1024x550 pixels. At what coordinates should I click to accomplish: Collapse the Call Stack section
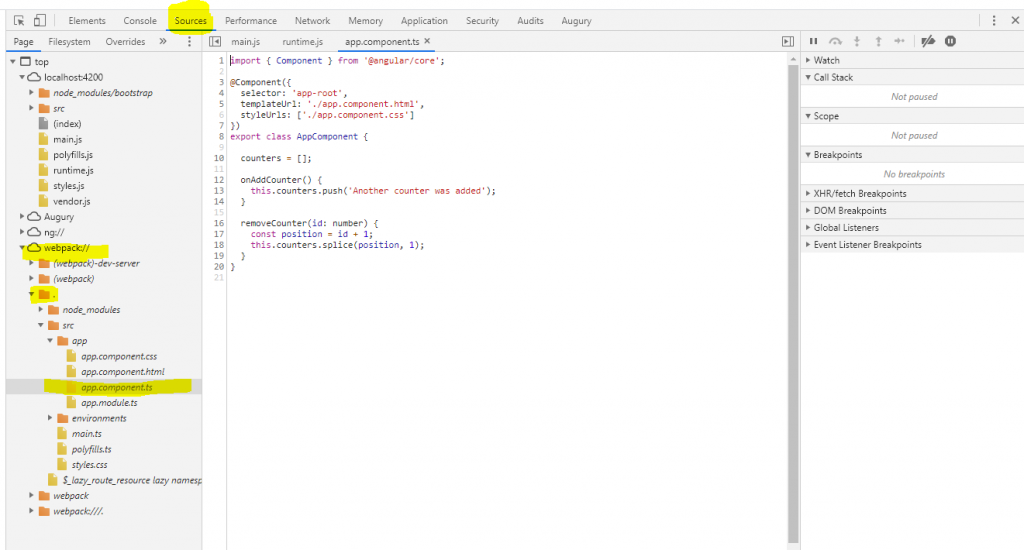point(808,77)
